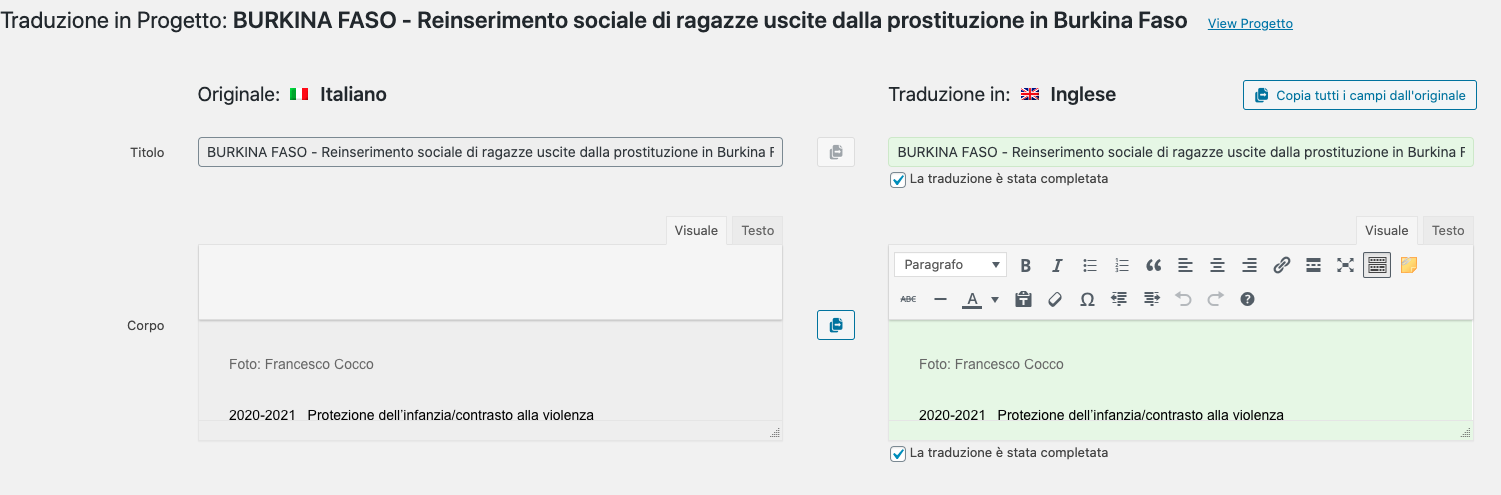1501x495 pixels.
Task: Toggle bold formatting in translation editor
Action: click(x=1025, y=265)
